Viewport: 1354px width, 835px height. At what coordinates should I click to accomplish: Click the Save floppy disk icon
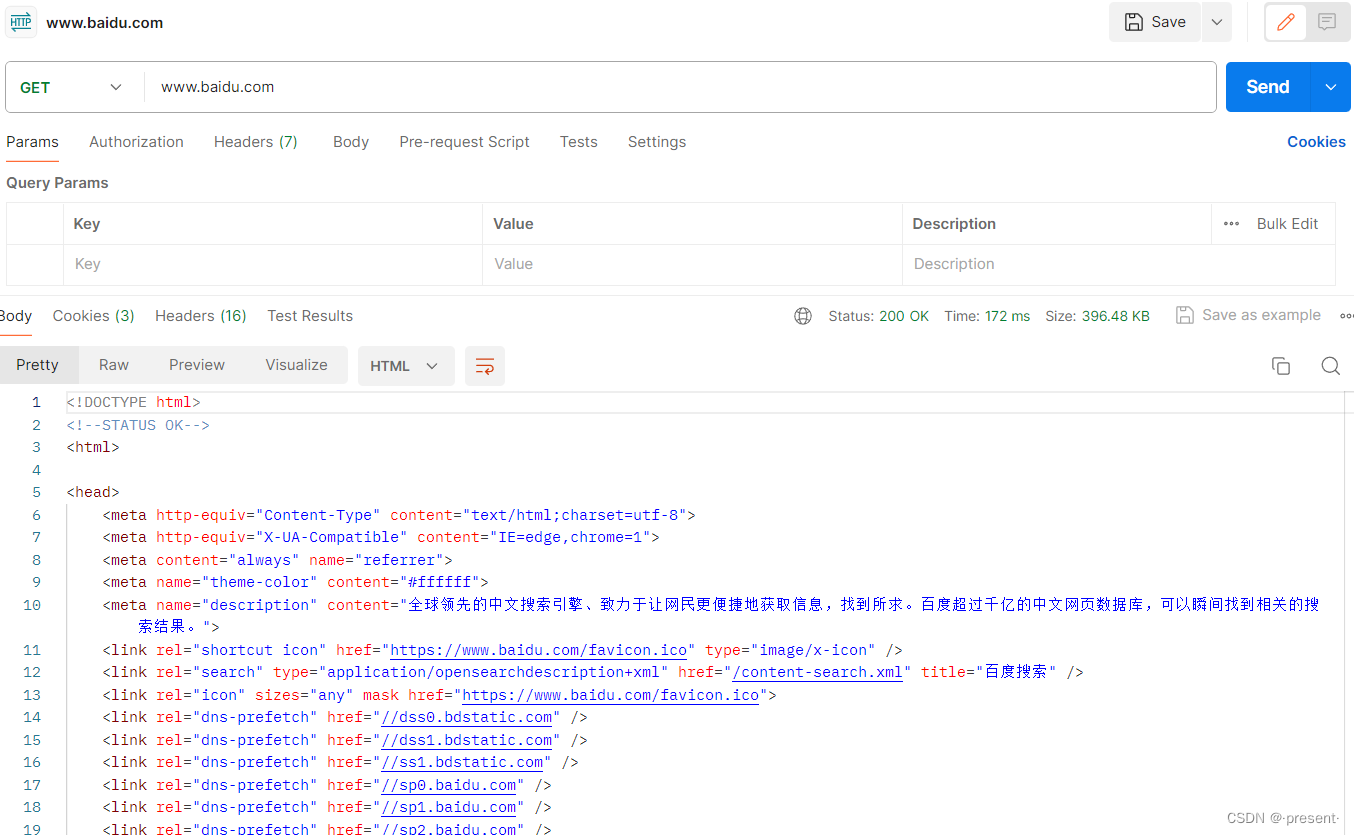[1134, 22]
